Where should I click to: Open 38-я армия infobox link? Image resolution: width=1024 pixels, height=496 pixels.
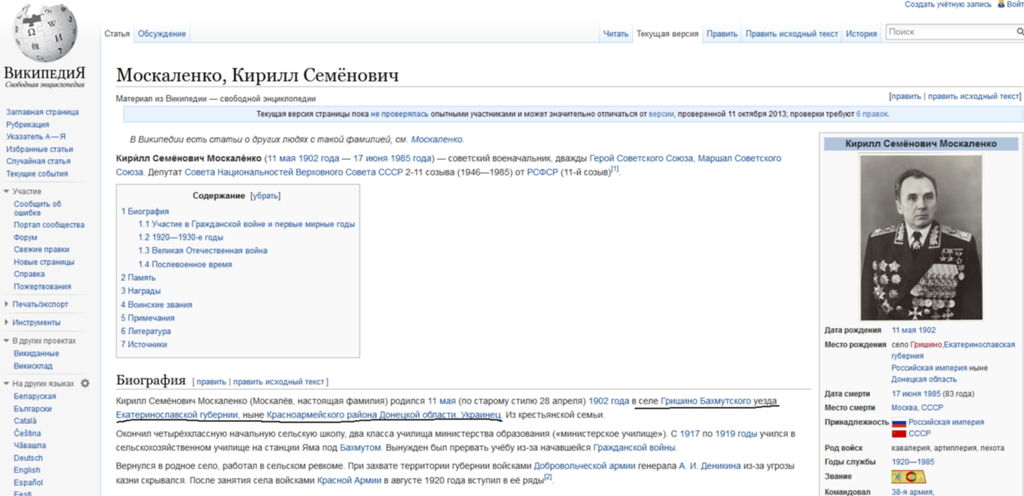(912, 492)
